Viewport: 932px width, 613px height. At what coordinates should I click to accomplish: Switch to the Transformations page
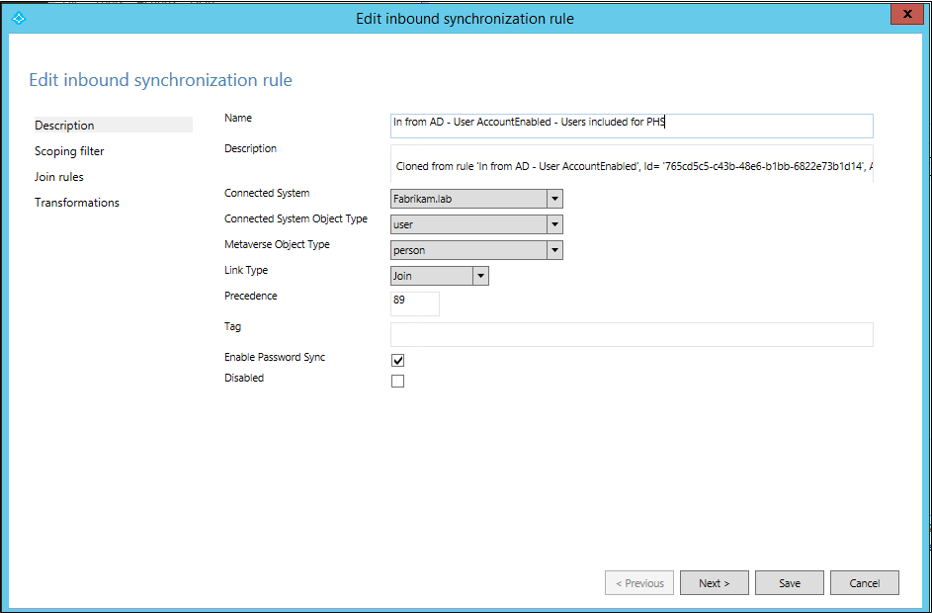77,203
